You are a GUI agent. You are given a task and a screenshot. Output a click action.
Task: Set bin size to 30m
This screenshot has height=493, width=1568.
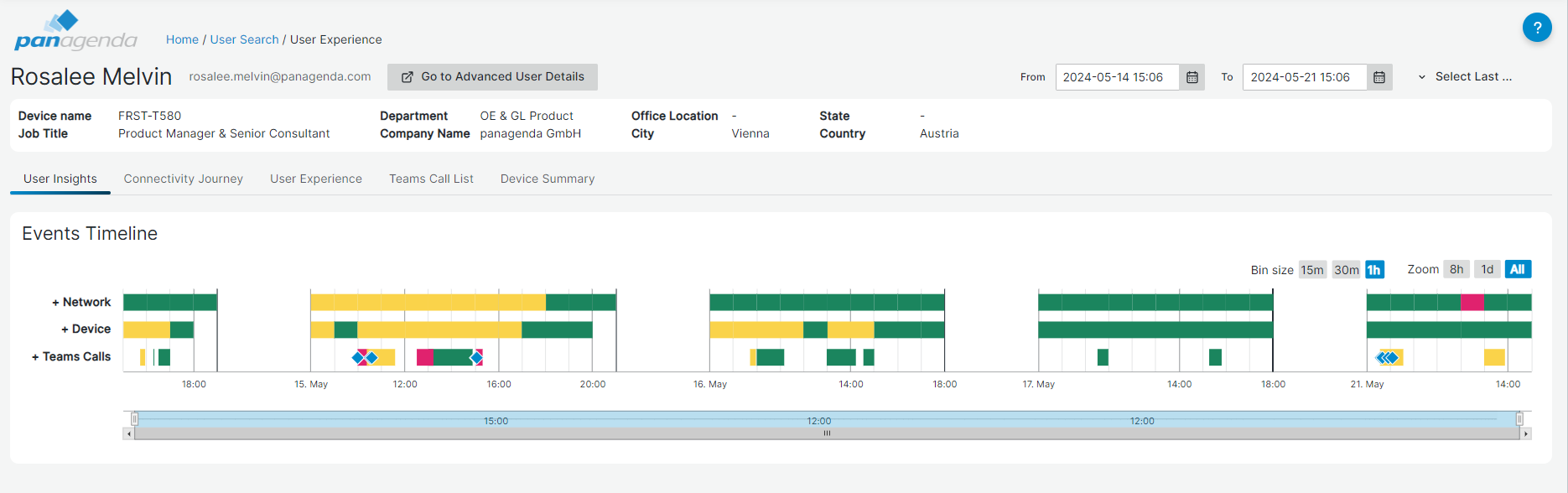click(1346, 270)
